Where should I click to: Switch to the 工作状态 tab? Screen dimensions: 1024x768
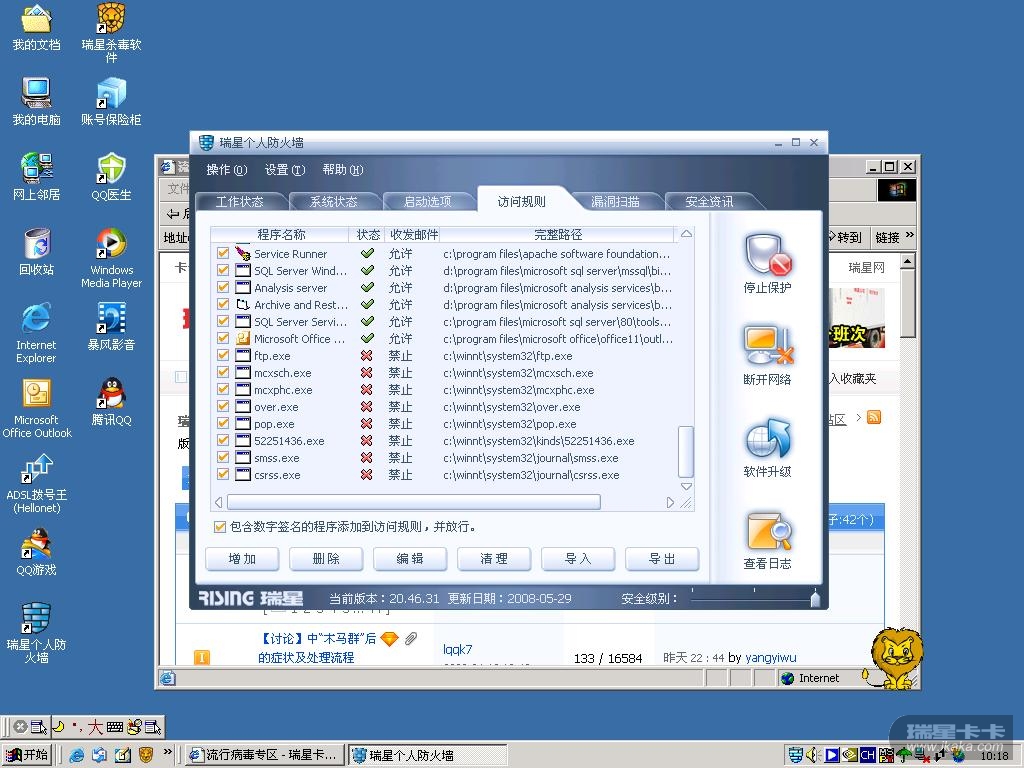pyautogui.click(x=240, y=202)
